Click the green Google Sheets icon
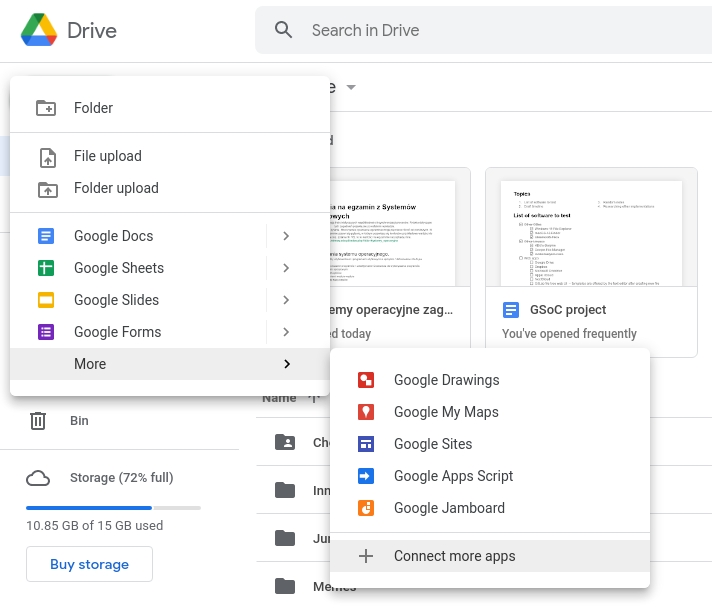The image size is (712, 606). pyautogui.click(x=46, y=268)
